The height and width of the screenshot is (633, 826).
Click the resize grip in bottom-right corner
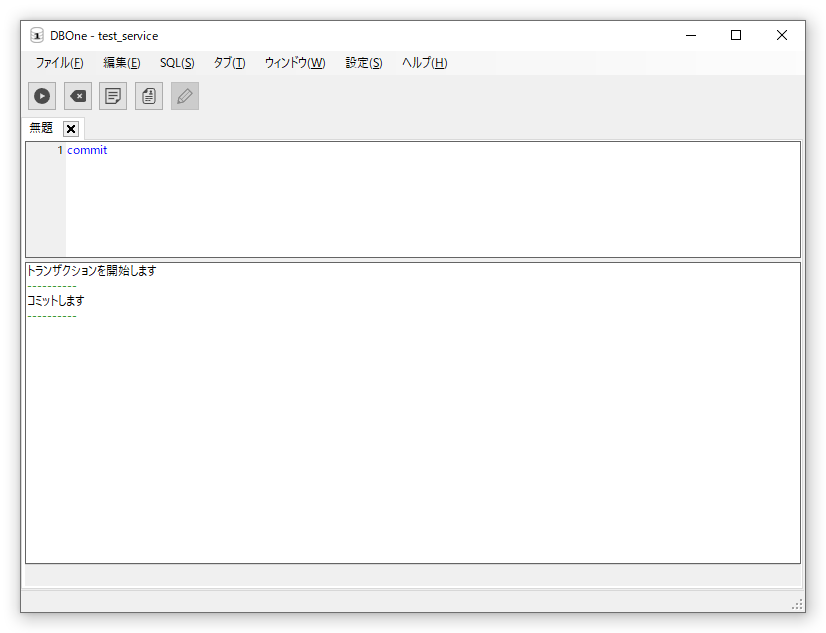pos(797,604)
